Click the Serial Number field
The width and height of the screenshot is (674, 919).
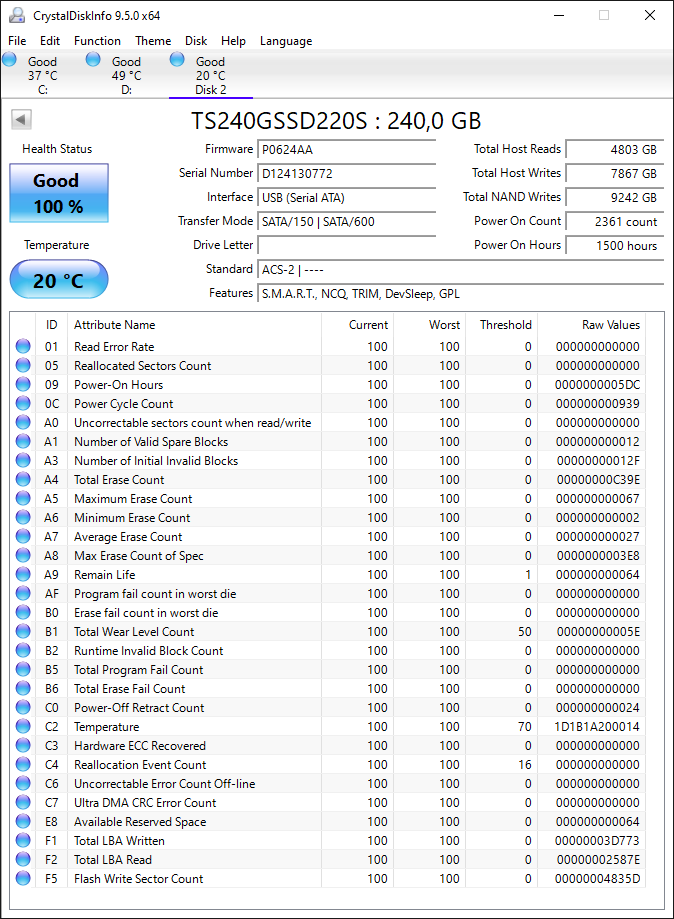tap(346, 173)
